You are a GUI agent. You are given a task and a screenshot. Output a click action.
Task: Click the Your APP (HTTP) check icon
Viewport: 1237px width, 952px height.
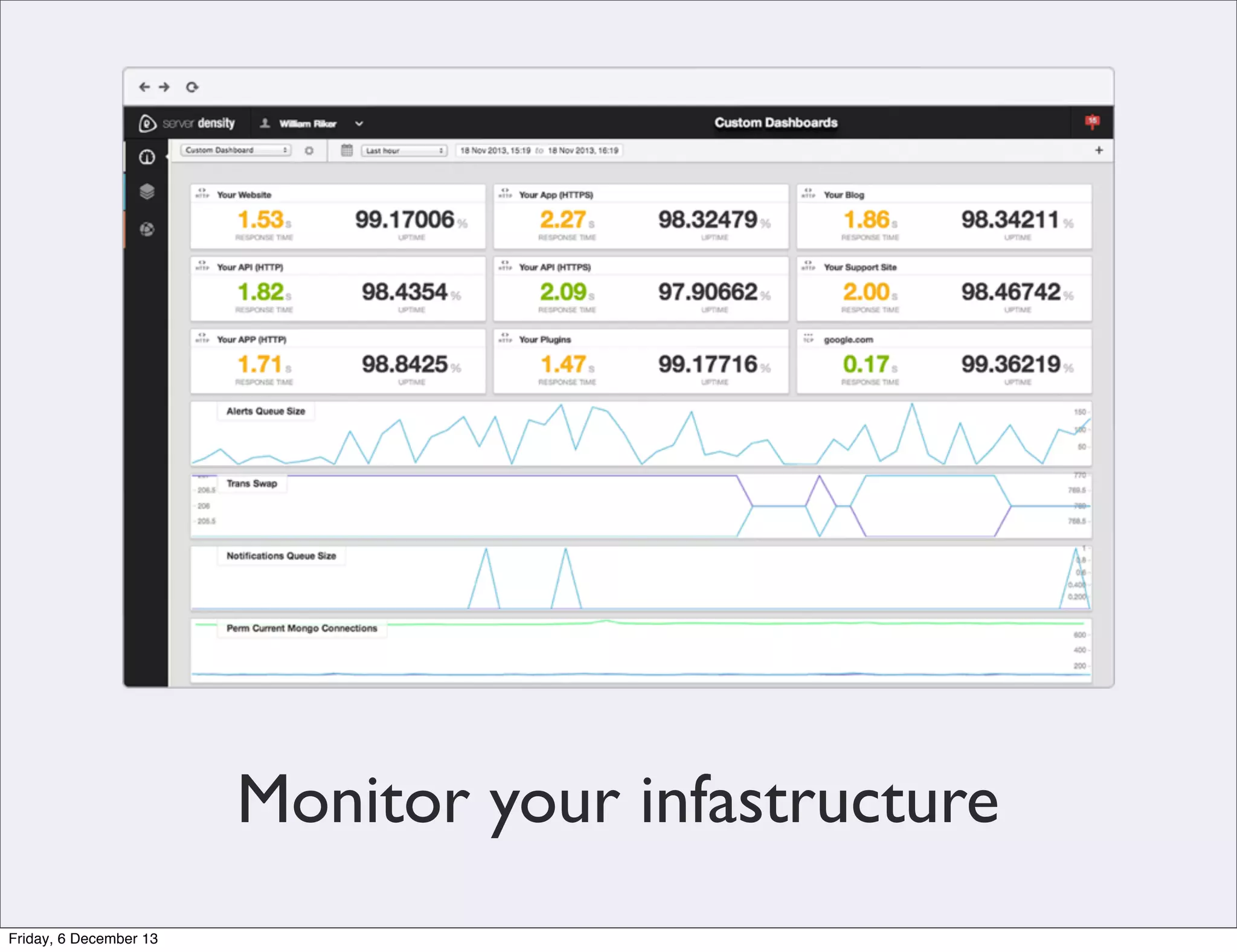point(202,338)
